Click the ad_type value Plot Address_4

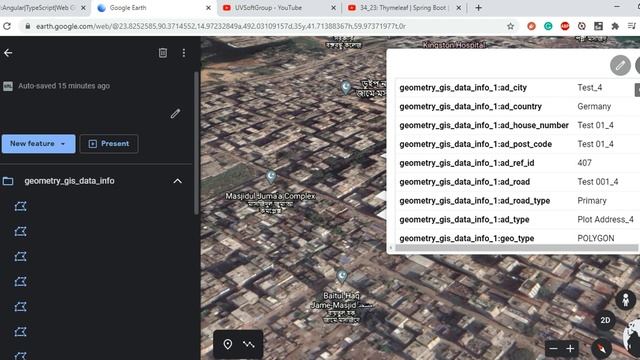pyautogui.click(x=605, y=220)
